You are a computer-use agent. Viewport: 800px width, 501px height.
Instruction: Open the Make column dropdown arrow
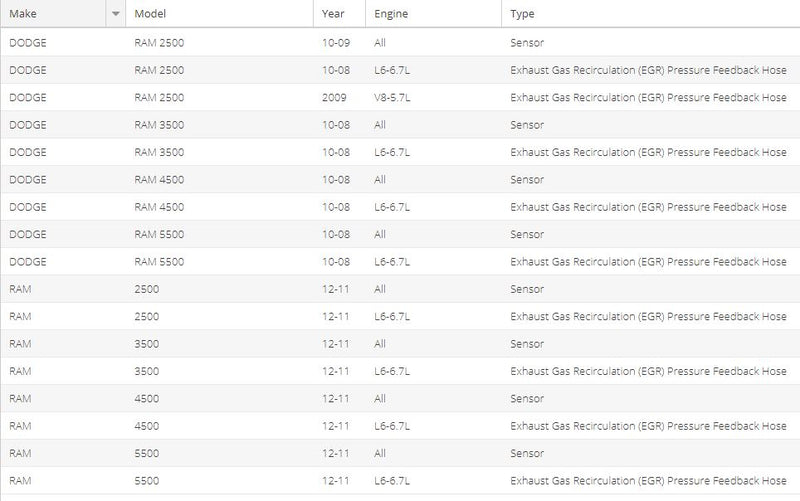[116, 14]
